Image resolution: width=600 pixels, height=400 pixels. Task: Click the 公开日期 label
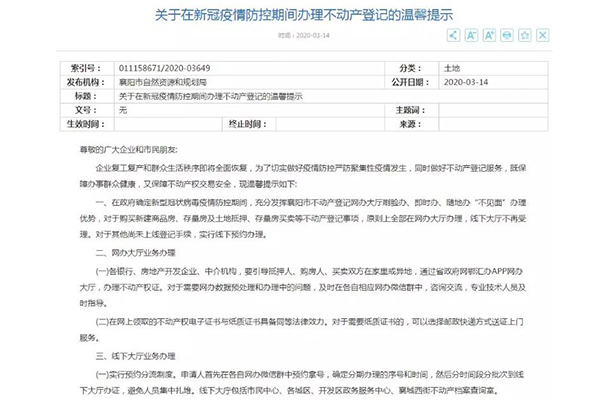[x=411, y=82]
